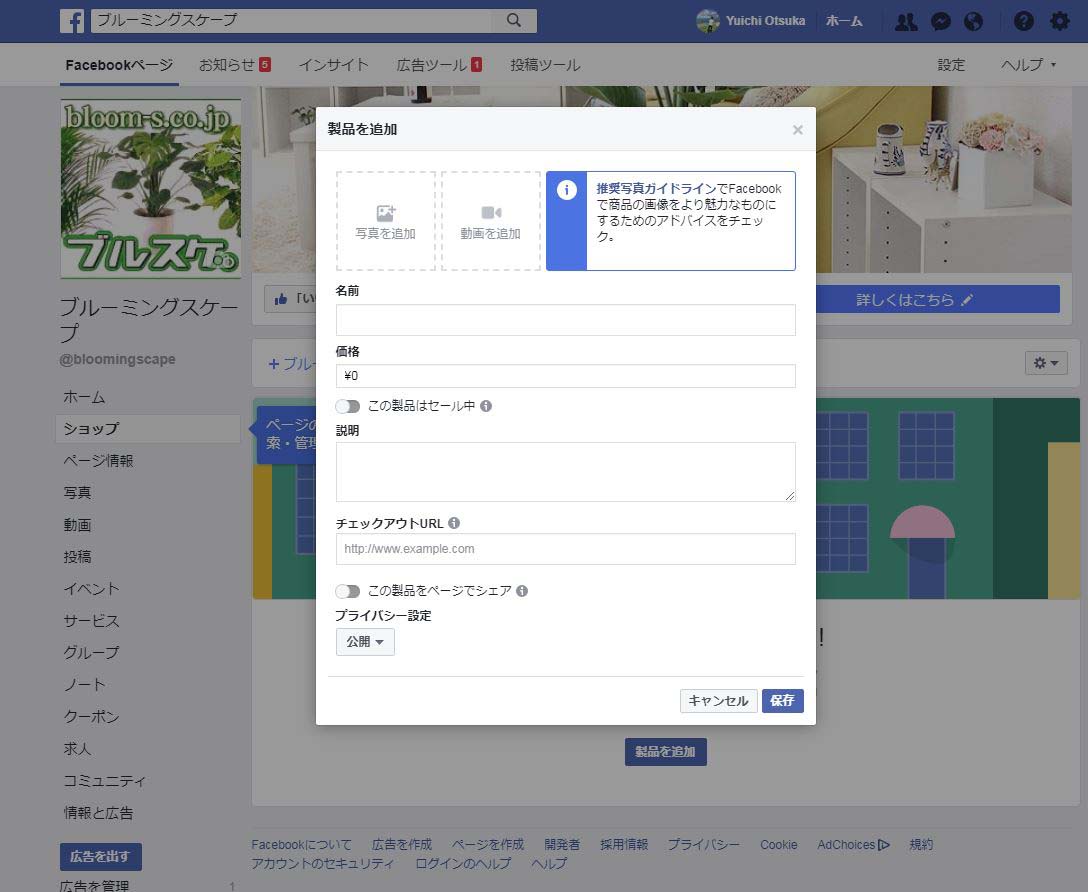Click 製品を追加 button below dialog

pyautogui.click(x=665, y=752)
